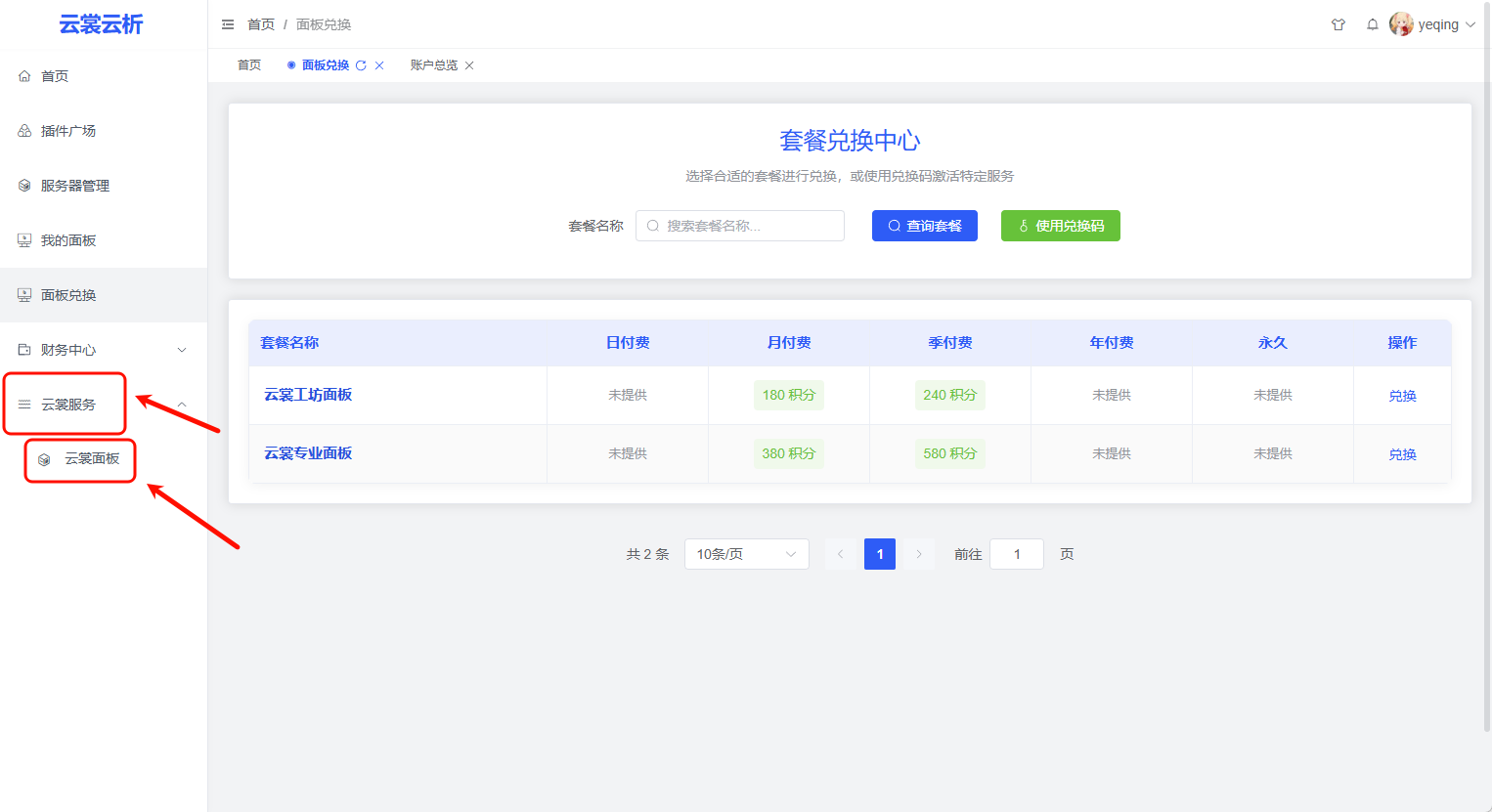Close the 面板兑换 tab
Screen dimensions: 1492x812
click(379, 65)
